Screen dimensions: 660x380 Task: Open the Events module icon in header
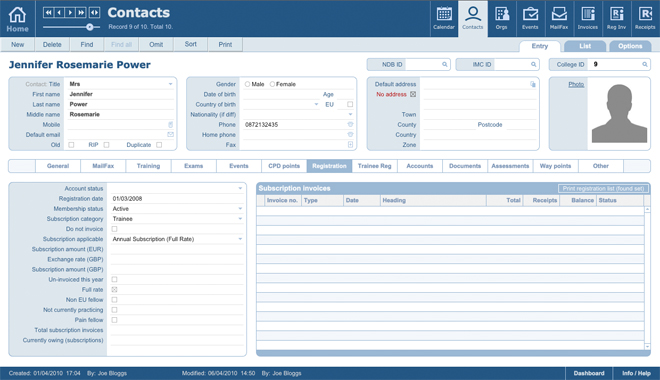[x=530, y=19]
